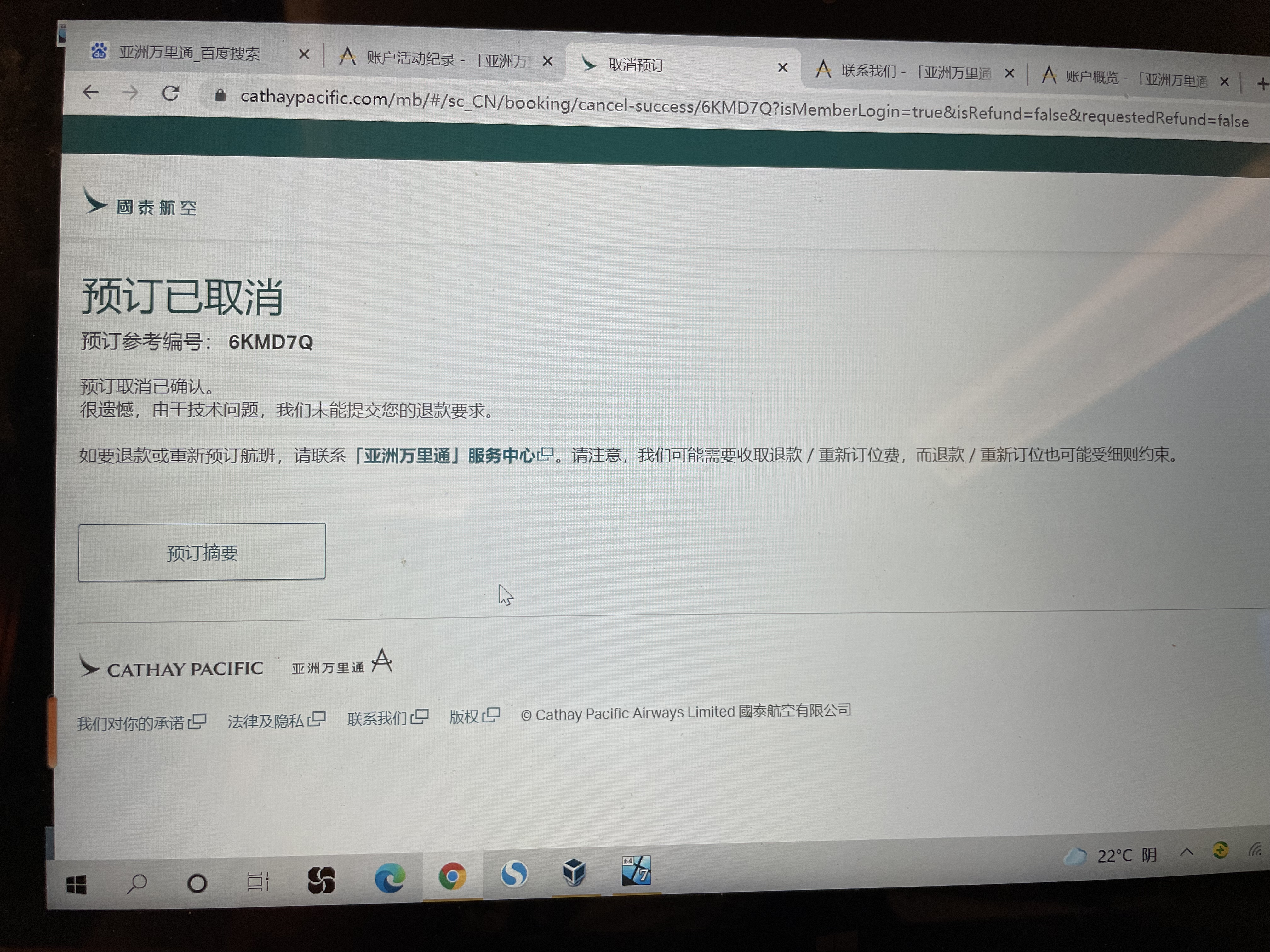Click the Cortana circle icon
Image resolution: width=1270 pixels, height=952 pixels.
(197, 882)
